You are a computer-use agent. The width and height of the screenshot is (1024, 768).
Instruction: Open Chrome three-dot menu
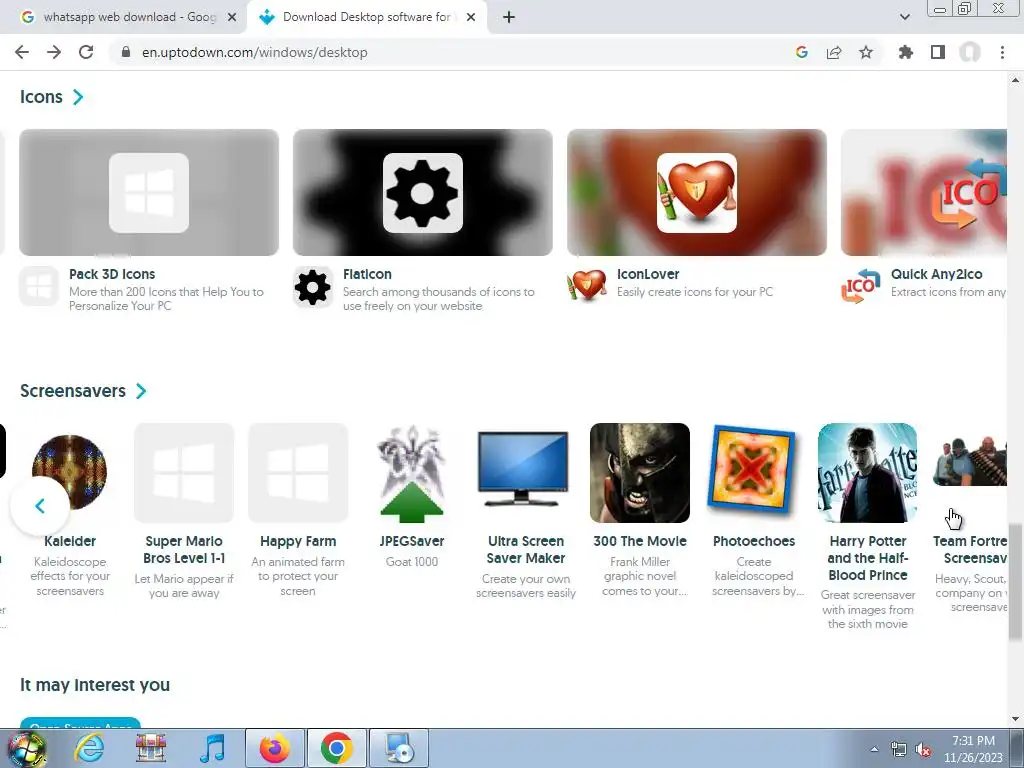point(1002,52)
